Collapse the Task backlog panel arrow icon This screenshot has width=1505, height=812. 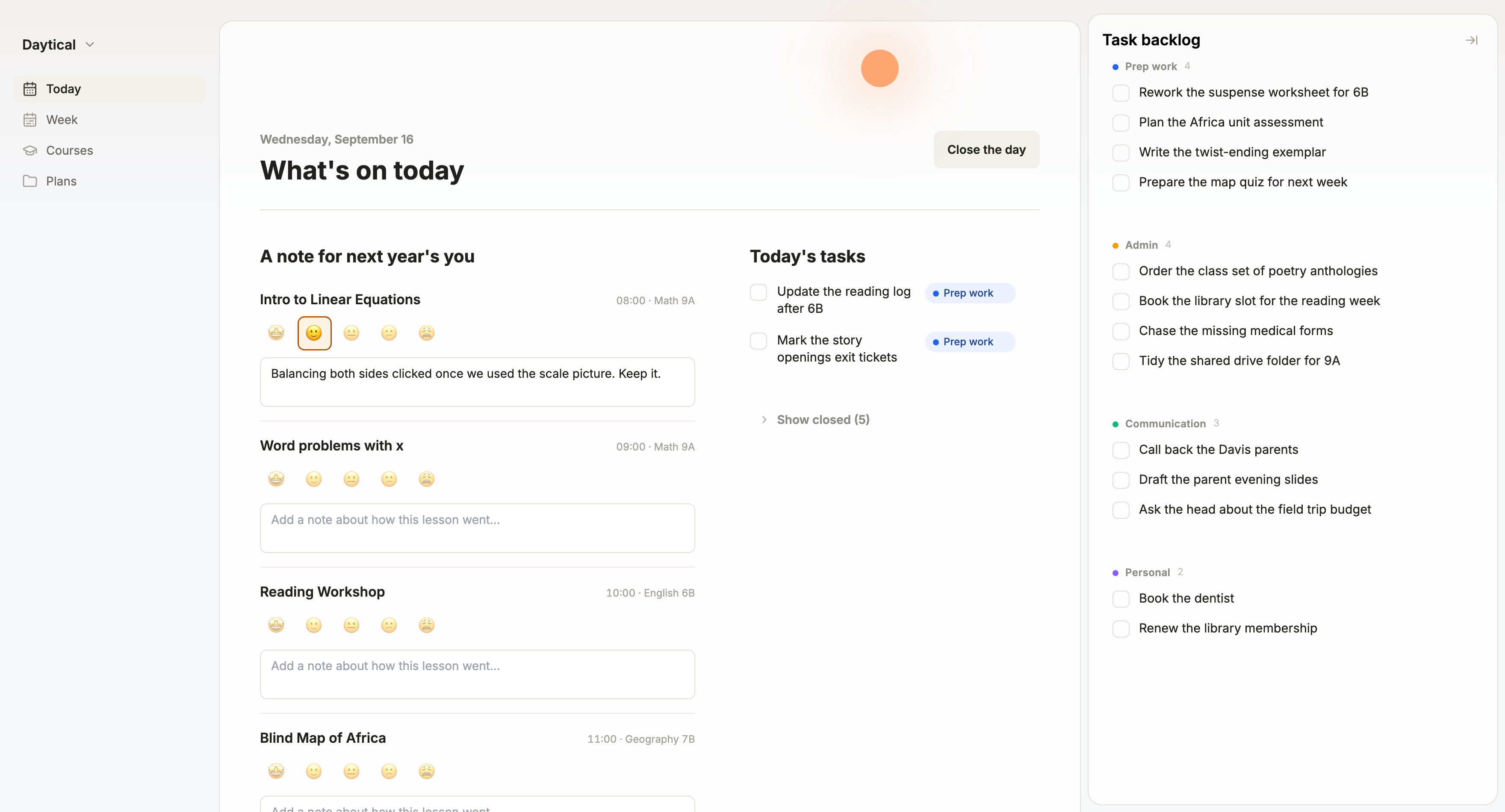click(x=1471, y=40)
